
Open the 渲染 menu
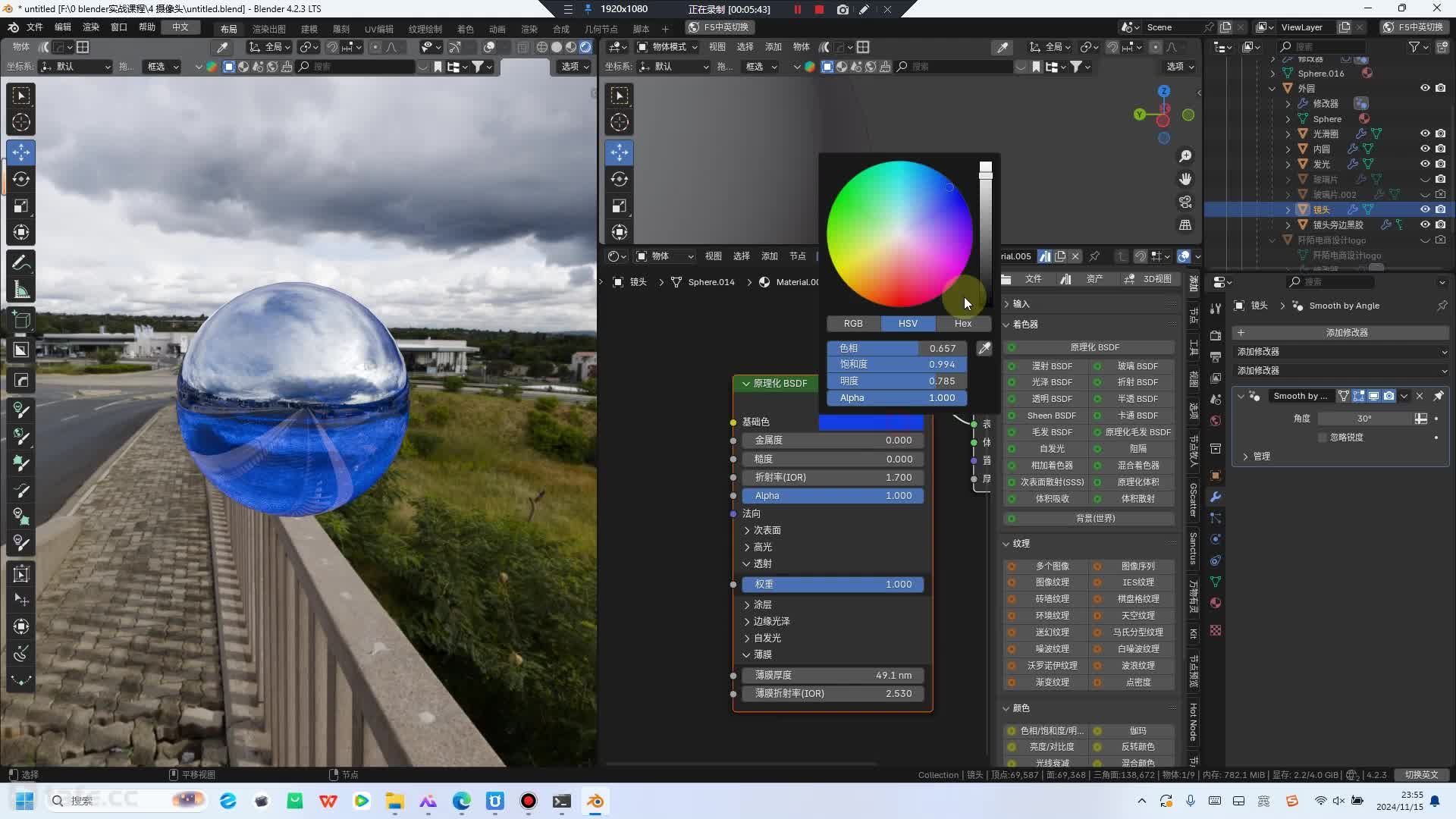91,27
